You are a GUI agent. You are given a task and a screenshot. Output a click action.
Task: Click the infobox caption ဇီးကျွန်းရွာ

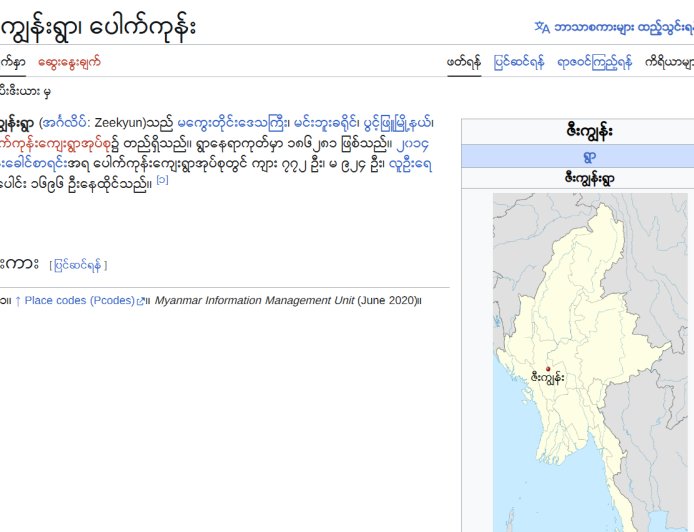pos(589,178)
